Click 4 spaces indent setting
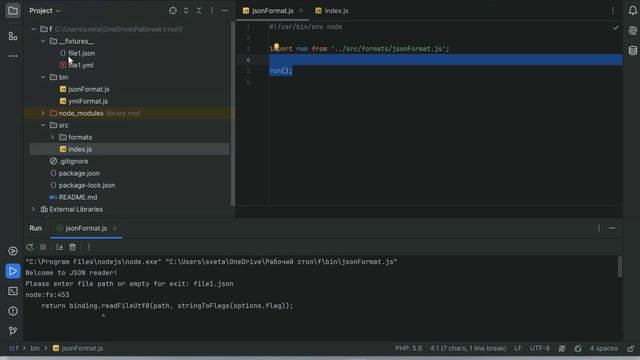640x360 pixels. tap(604, 349)
